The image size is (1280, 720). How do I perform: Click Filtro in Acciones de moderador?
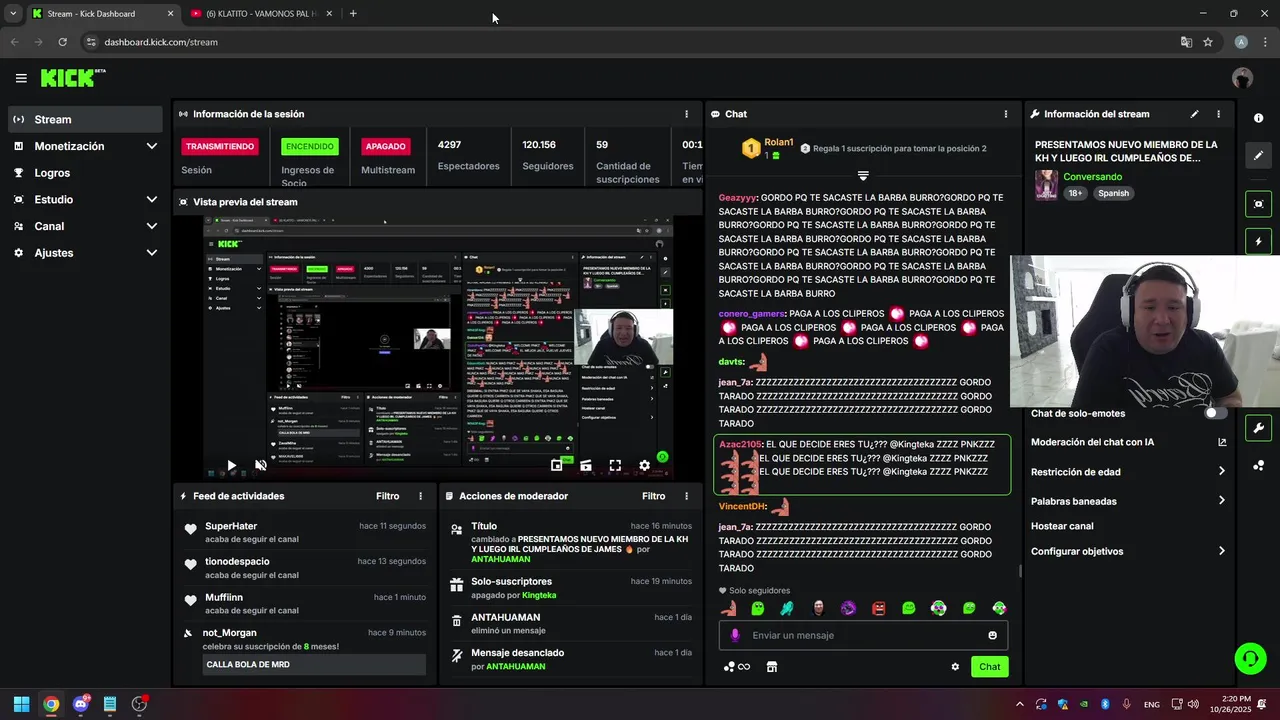click(x=654, y=496)
